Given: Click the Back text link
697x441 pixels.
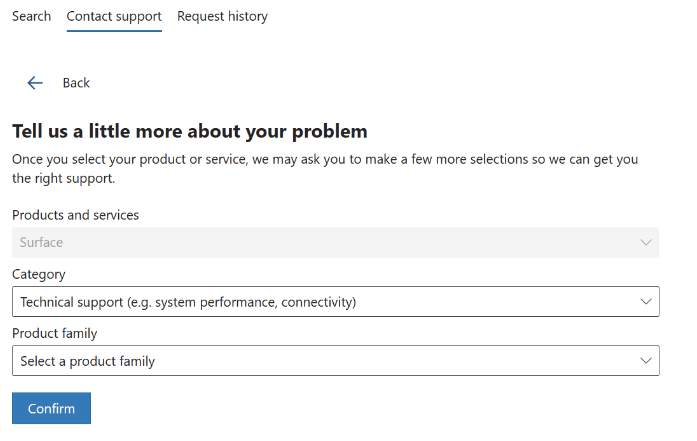Looking at the screenshot, I should [76, 83].
